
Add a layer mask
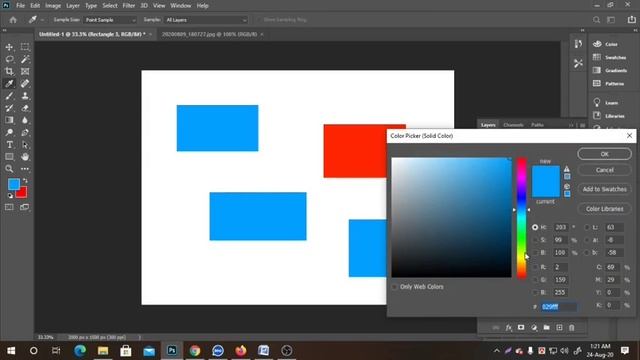(x=521, y=327)
